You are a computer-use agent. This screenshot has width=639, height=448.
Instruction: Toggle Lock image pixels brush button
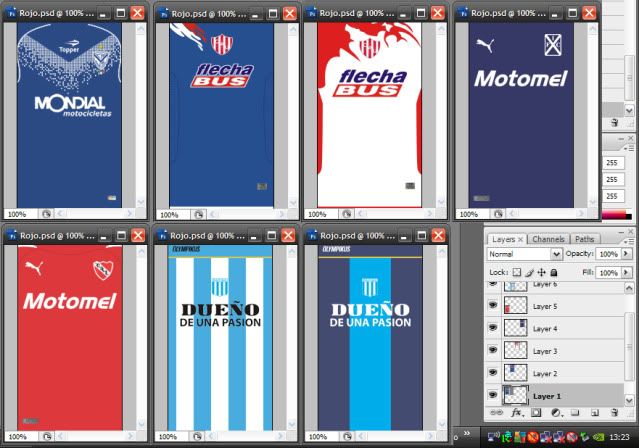pos(529,272)
